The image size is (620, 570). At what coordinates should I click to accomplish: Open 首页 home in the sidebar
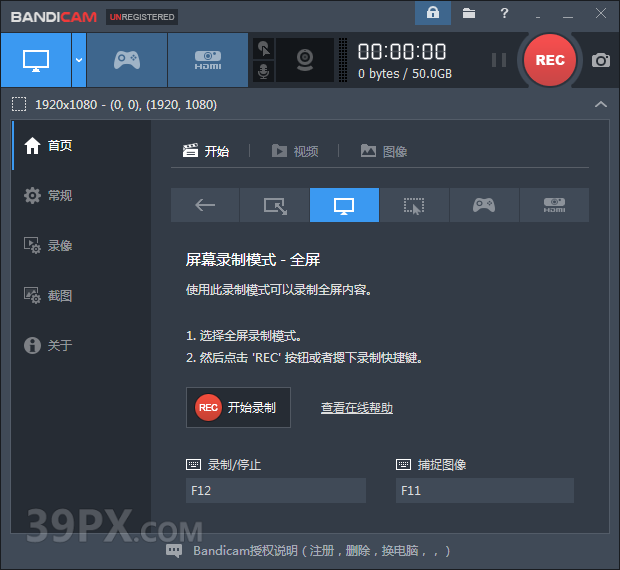coord(81,145)
